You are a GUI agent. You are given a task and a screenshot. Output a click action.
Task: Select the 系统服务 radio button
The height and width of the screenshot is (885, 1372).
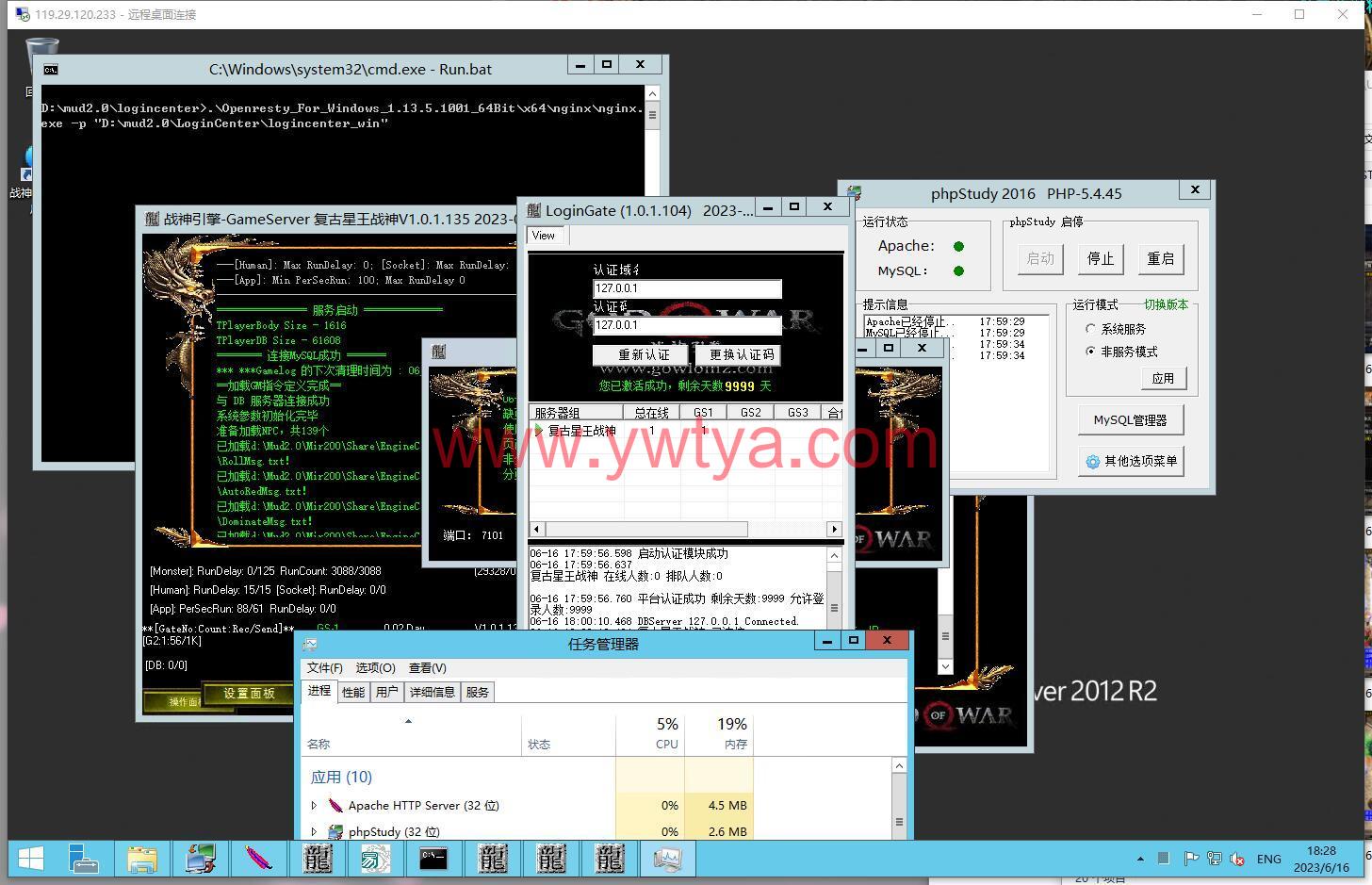pyautogui.click(x=1091, y=329)
